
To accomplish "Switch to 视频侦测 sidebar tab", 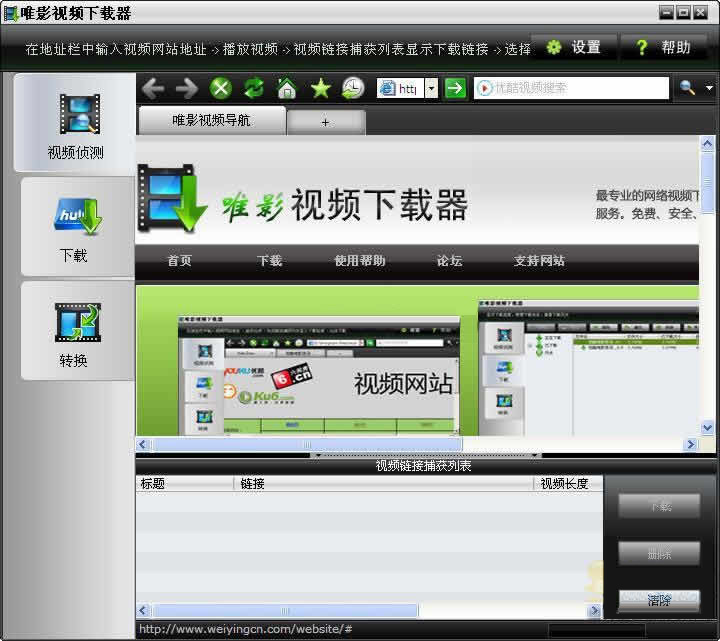I will (75, 123).
